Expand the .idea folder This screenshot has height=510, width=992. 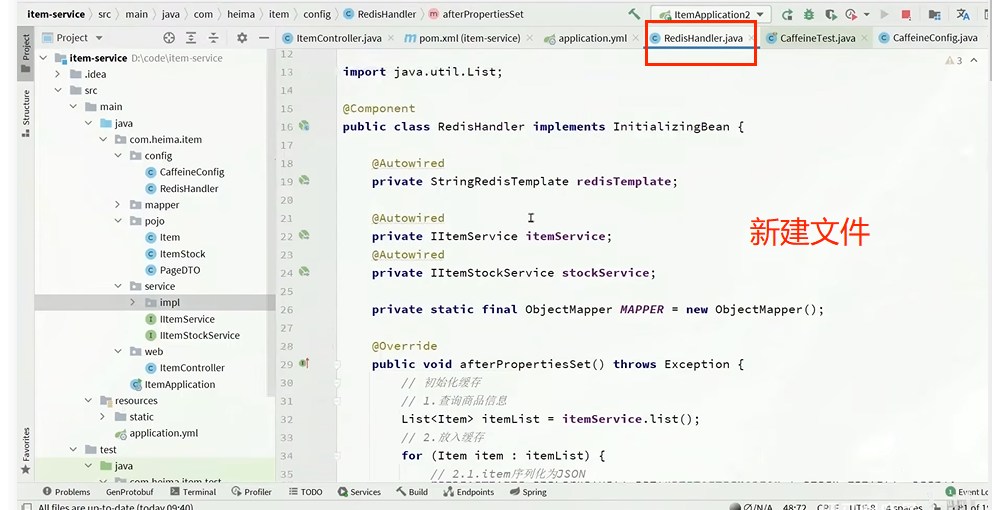[58, 74]
